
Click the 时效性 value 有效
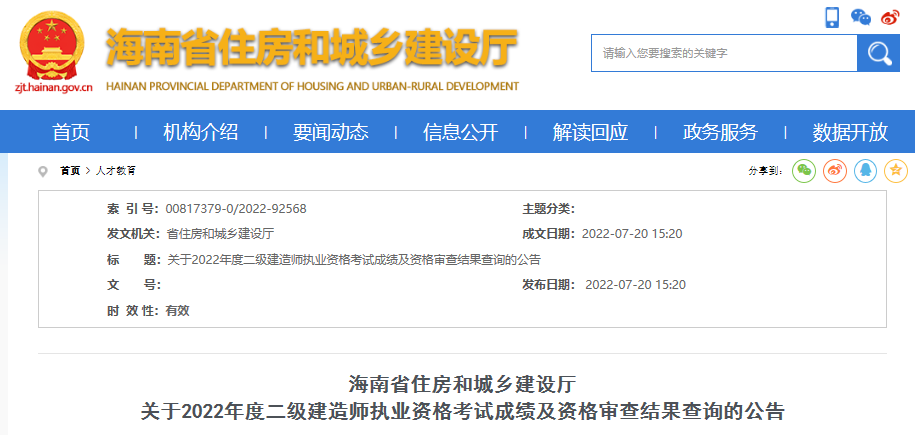point(177,311)
